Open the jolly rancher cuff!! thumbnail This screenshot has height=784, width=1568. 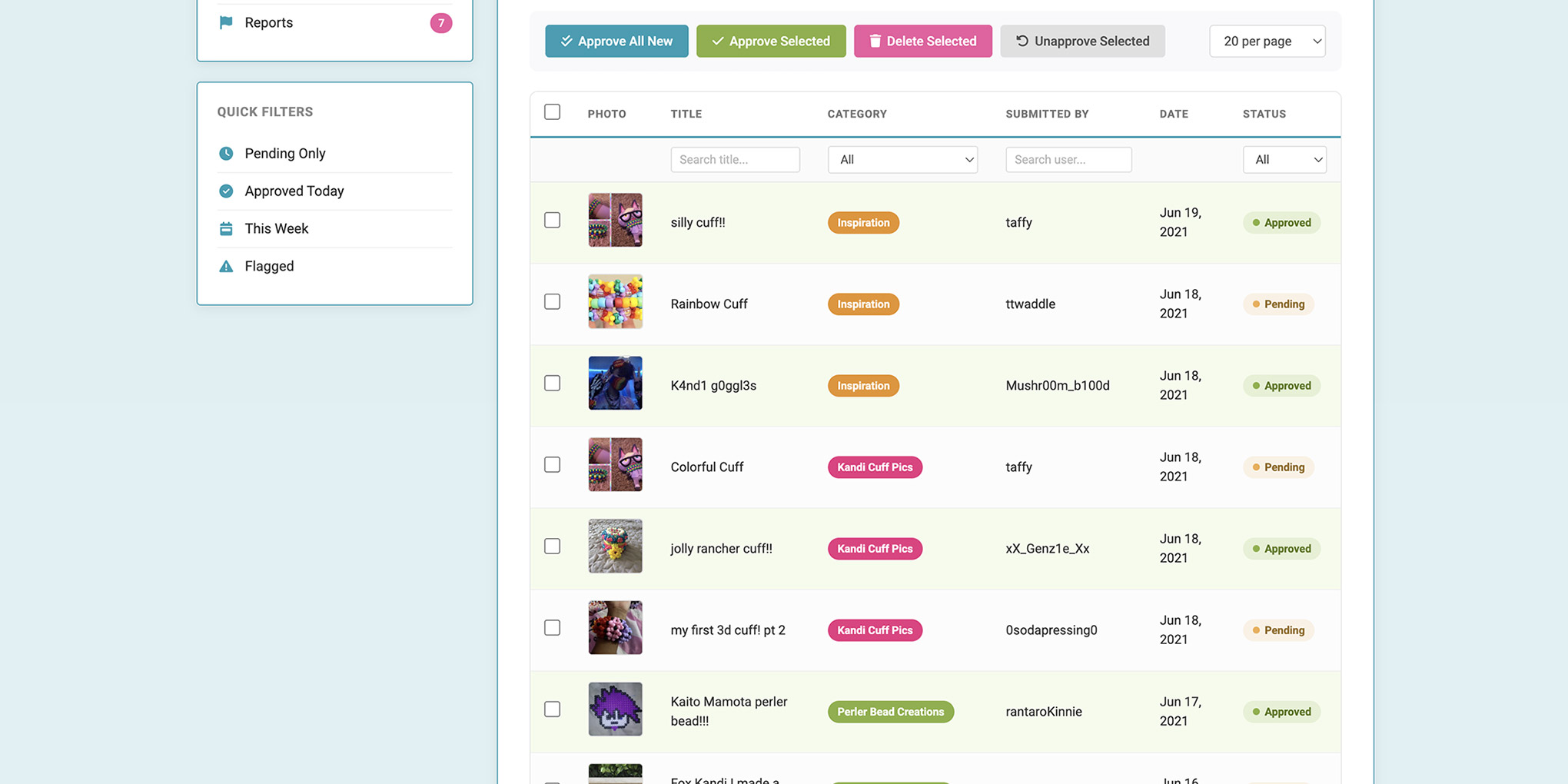click(615, 546)
